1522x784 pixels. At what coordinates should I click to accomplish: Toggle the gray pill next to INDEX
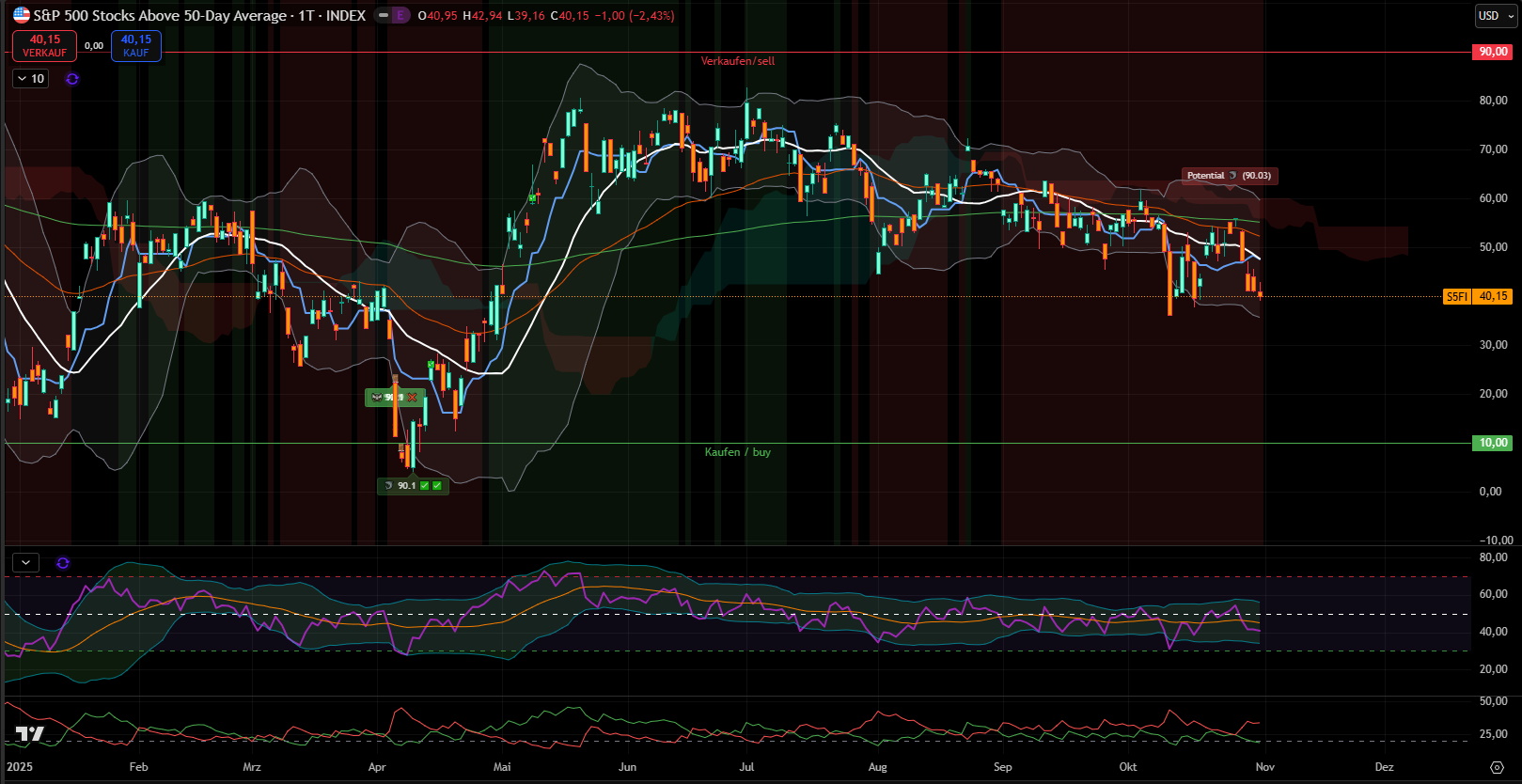[384, 15]
